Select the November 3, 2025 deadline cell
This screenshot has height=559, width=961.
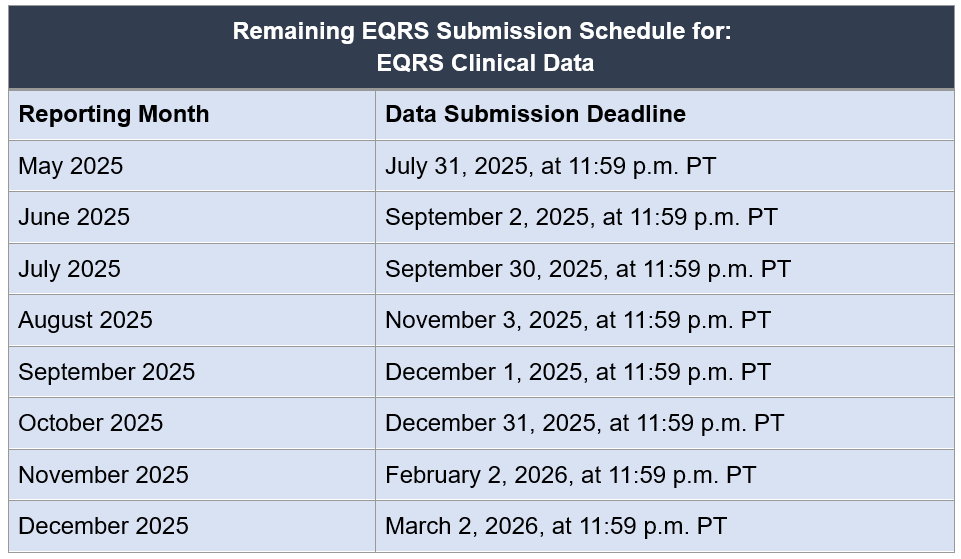pos(665,320)
